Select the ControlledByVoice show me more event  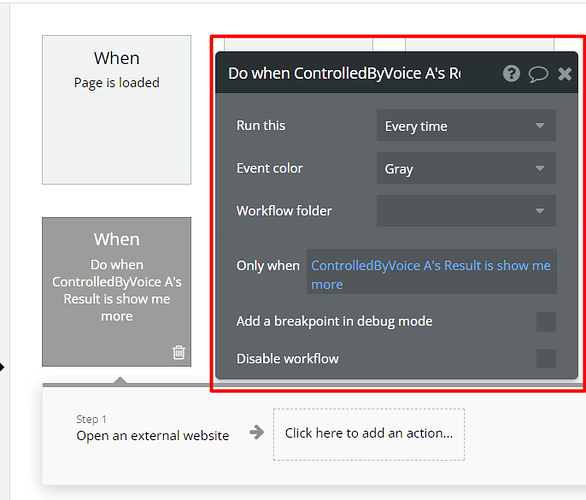click(x=116, y=292)
